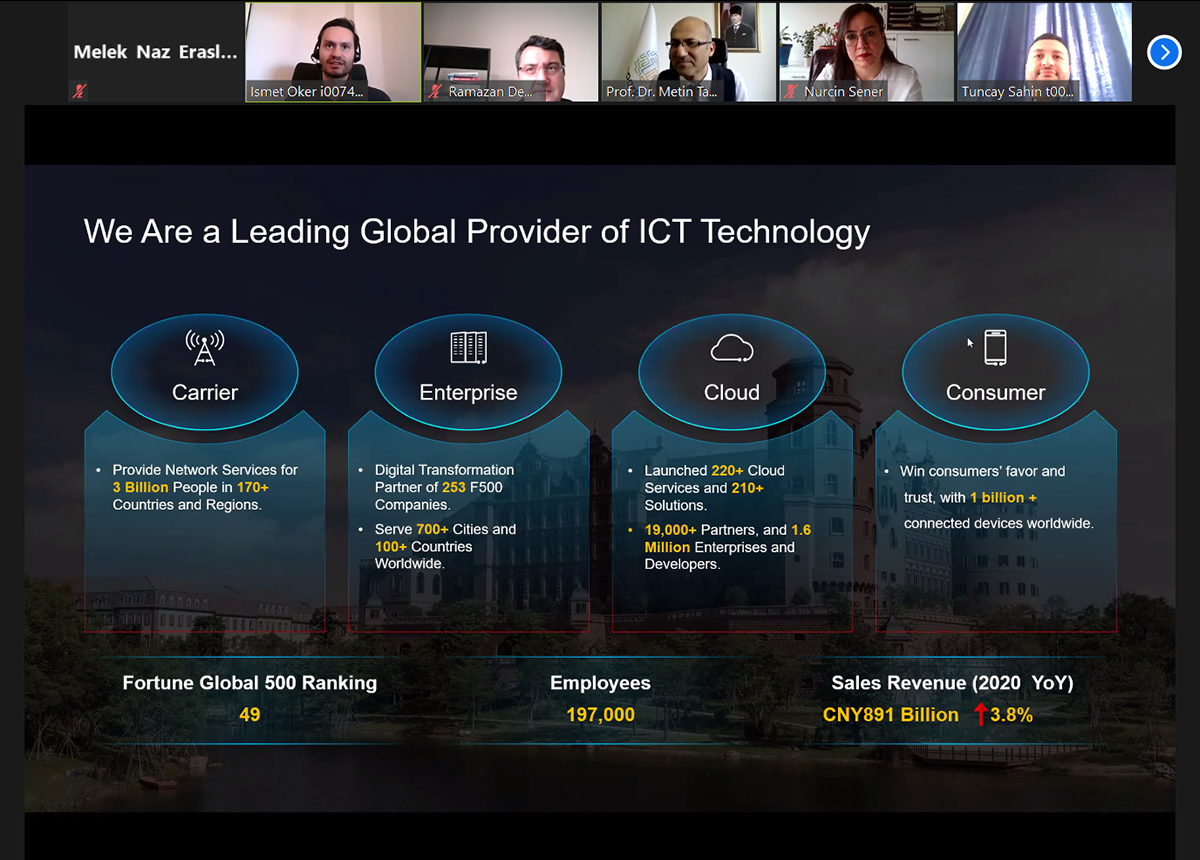The image size is (1200, 860).
Task: Click the Carrier antenna tower icon
Action: point(205,348)
